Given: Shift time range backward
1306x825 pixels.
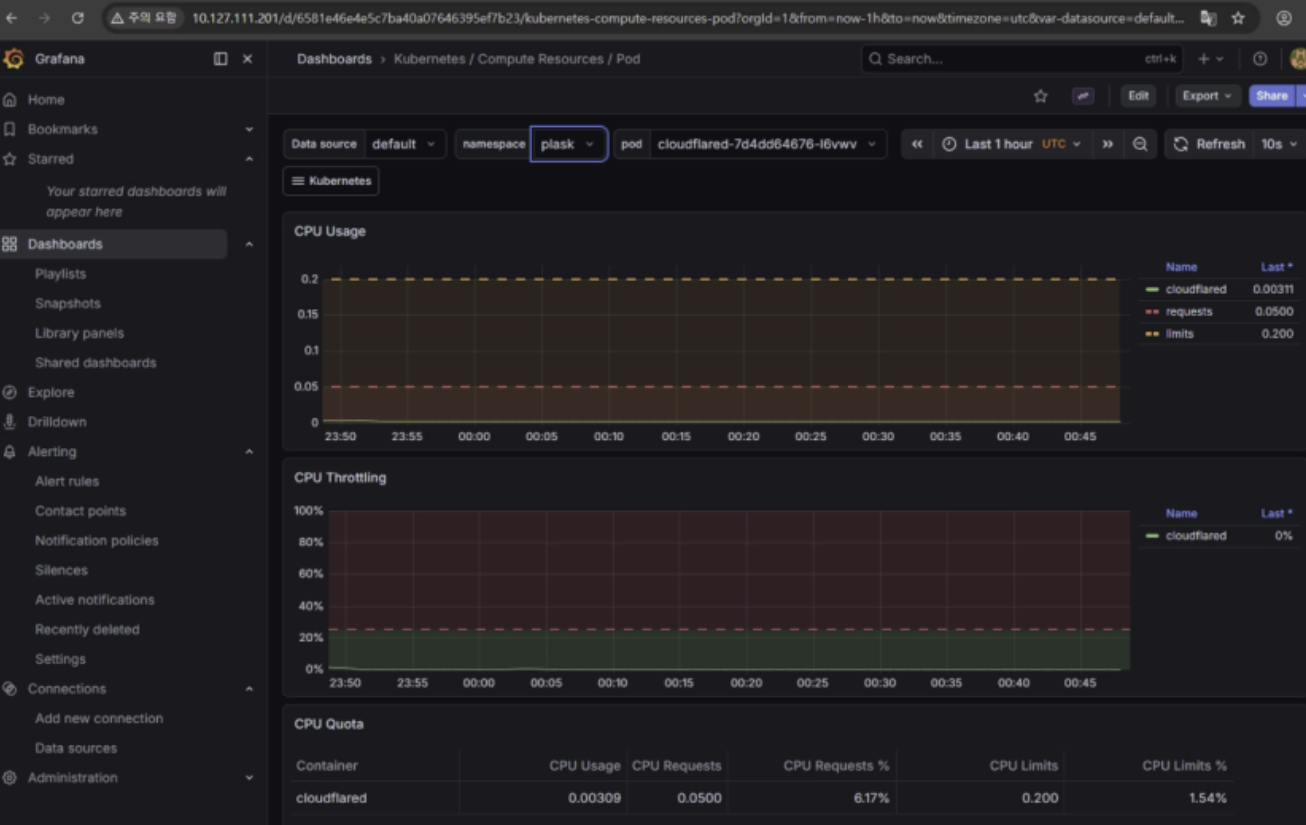Looking at the screenshot, I should (x=916, y=144).
